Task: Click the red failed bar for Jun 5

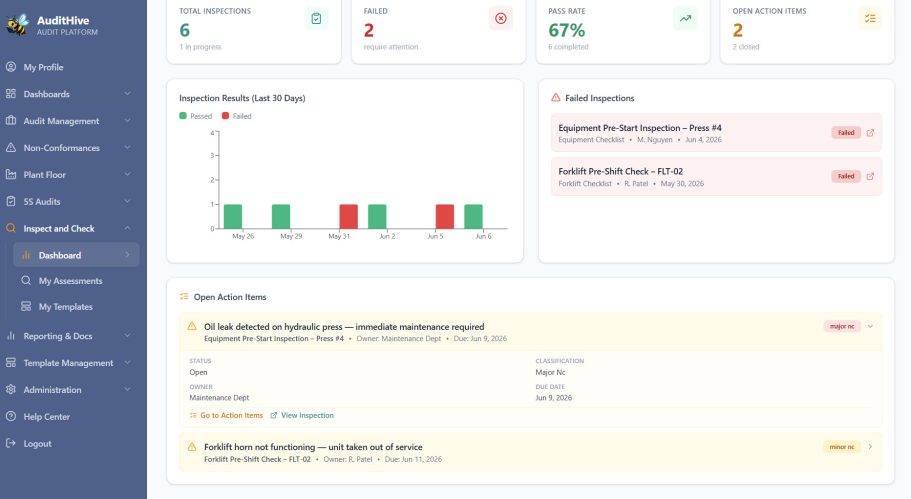Action: coord(445,216)
